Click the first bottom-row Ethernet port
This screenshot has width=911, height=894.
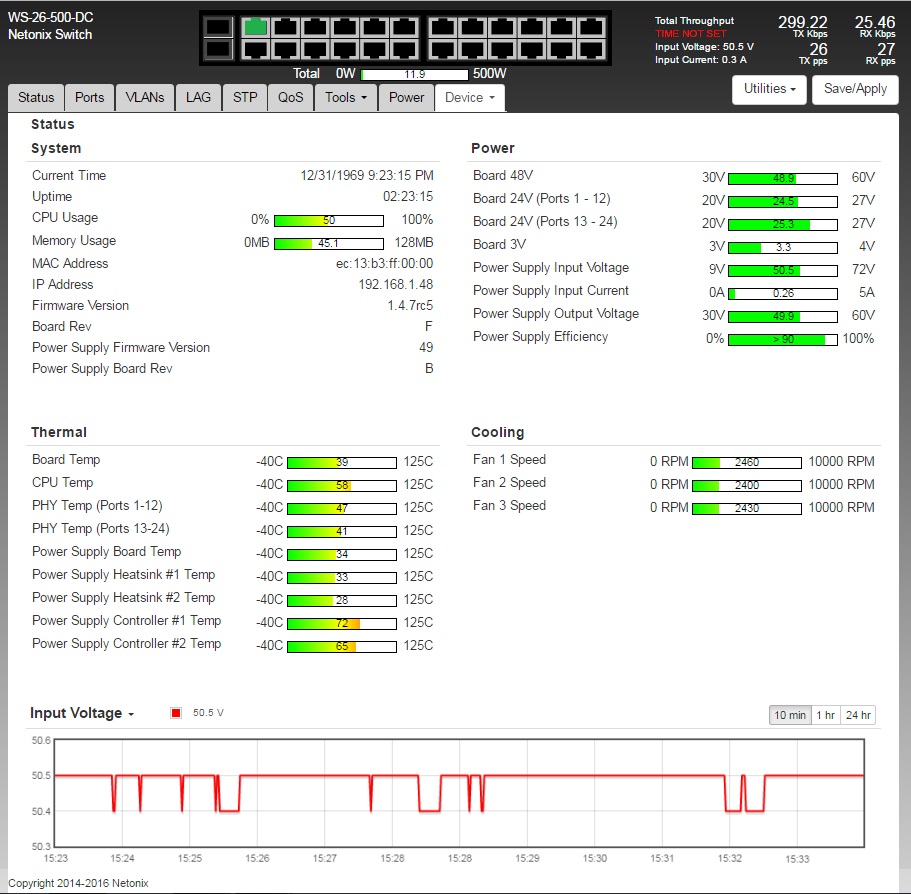[257, 49]
